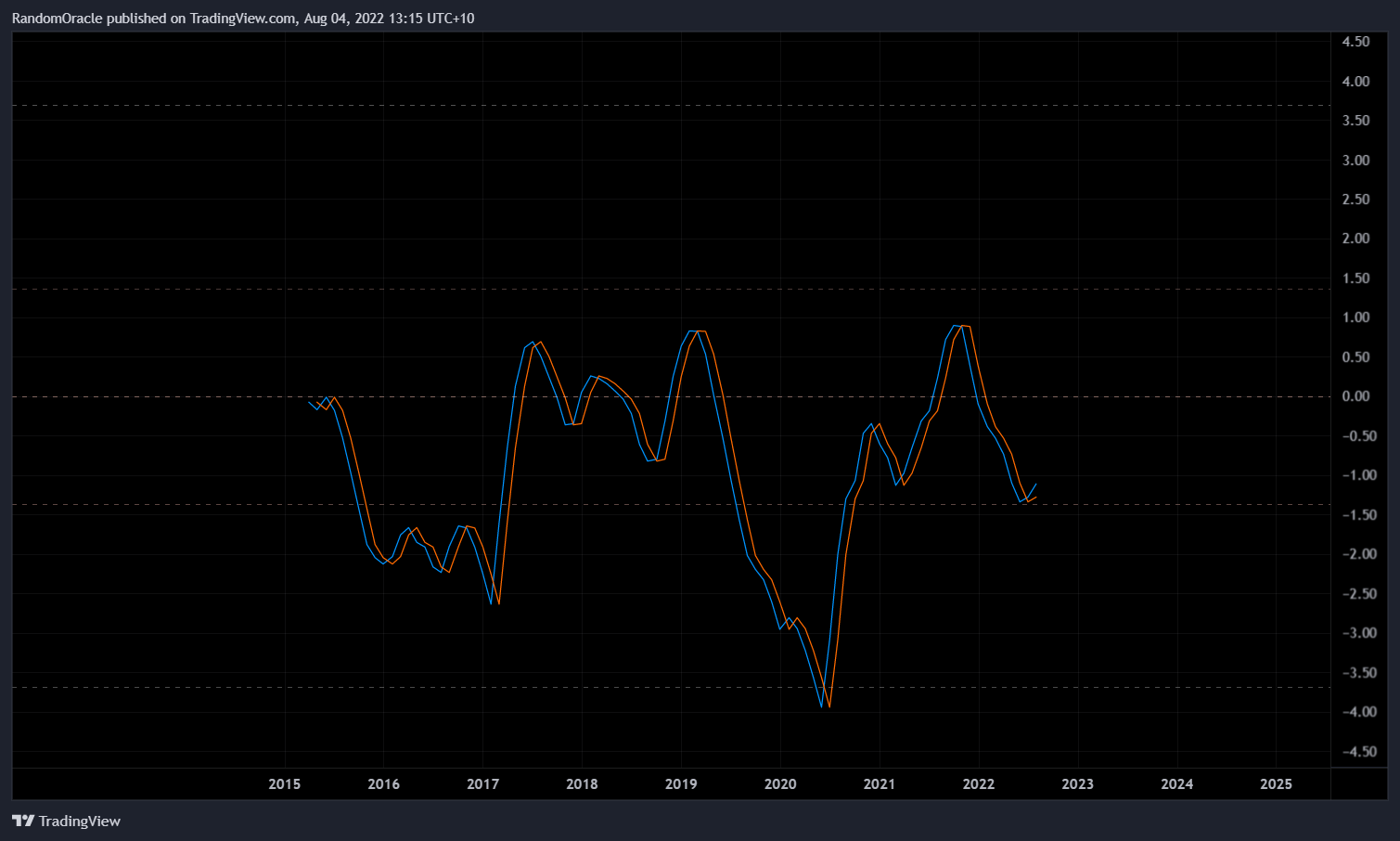
Task: Select the 2021 time axis label
Action: click(x=880, y=784)
